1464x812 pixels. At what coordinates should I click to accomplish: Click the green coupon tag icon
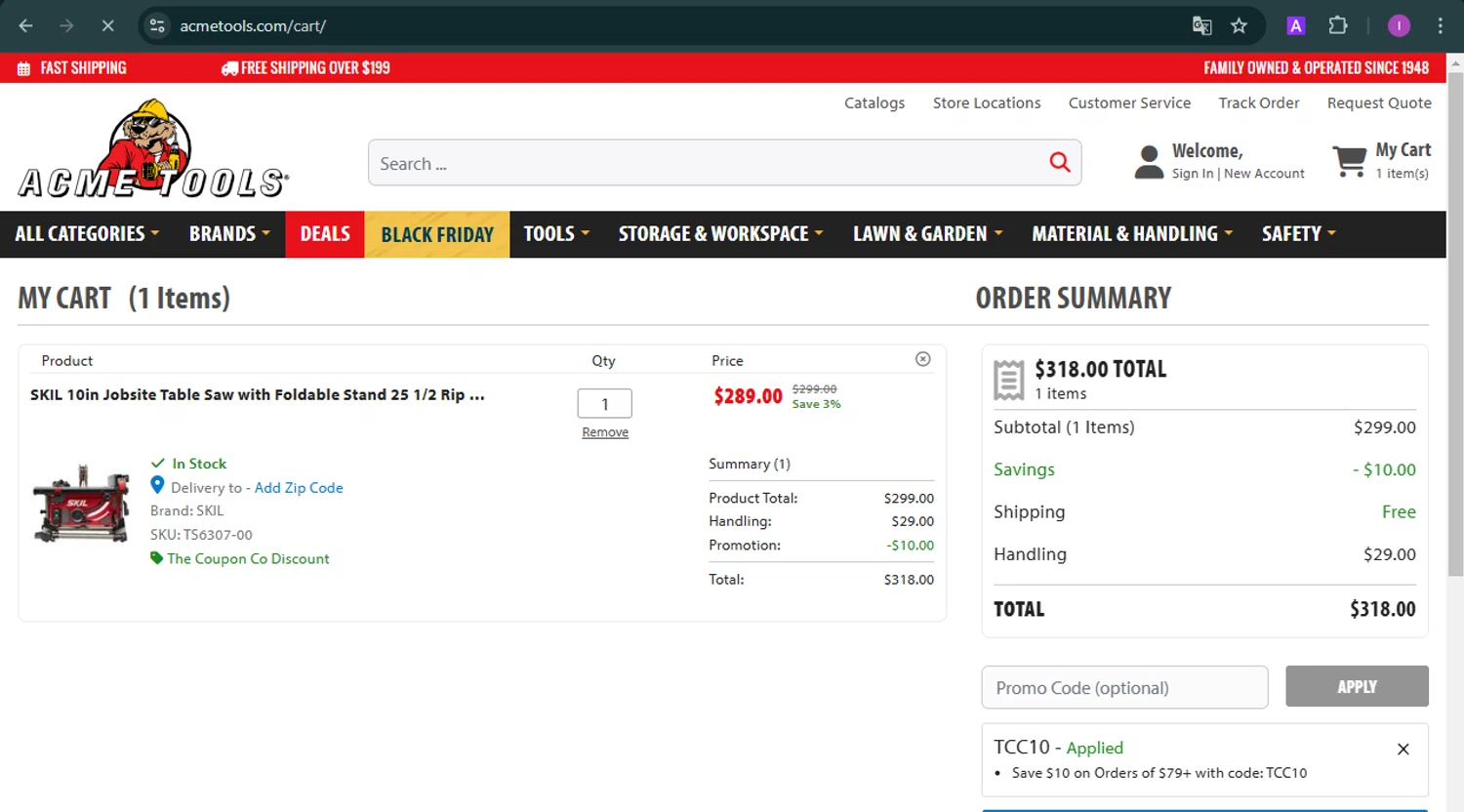[156, 558]
